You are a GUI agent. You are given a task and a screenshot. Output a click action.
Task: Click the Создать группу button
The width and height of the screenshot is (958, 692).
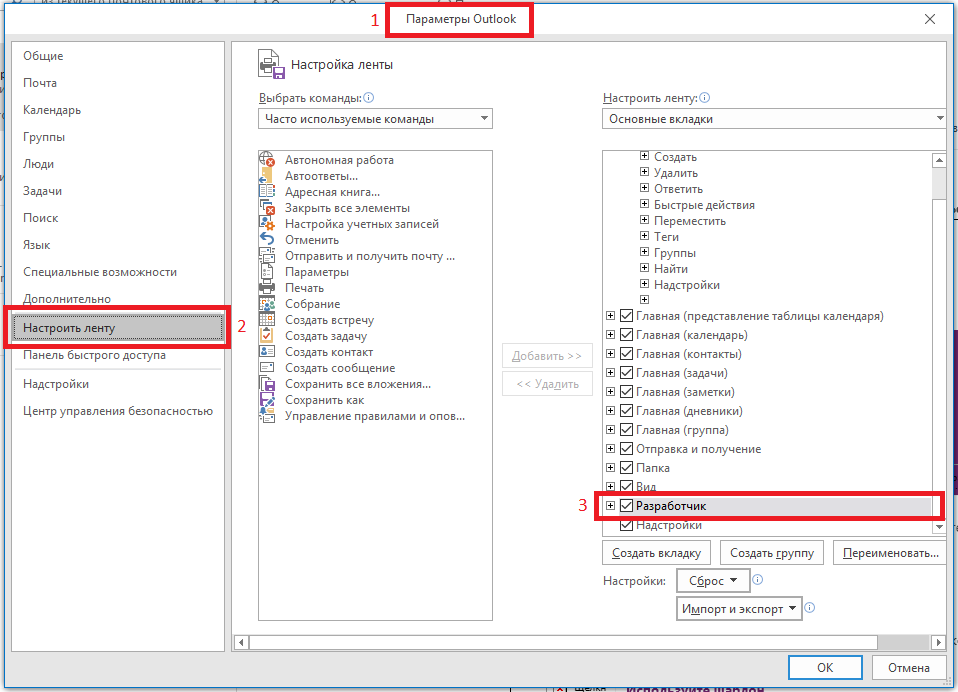[772, 553]
